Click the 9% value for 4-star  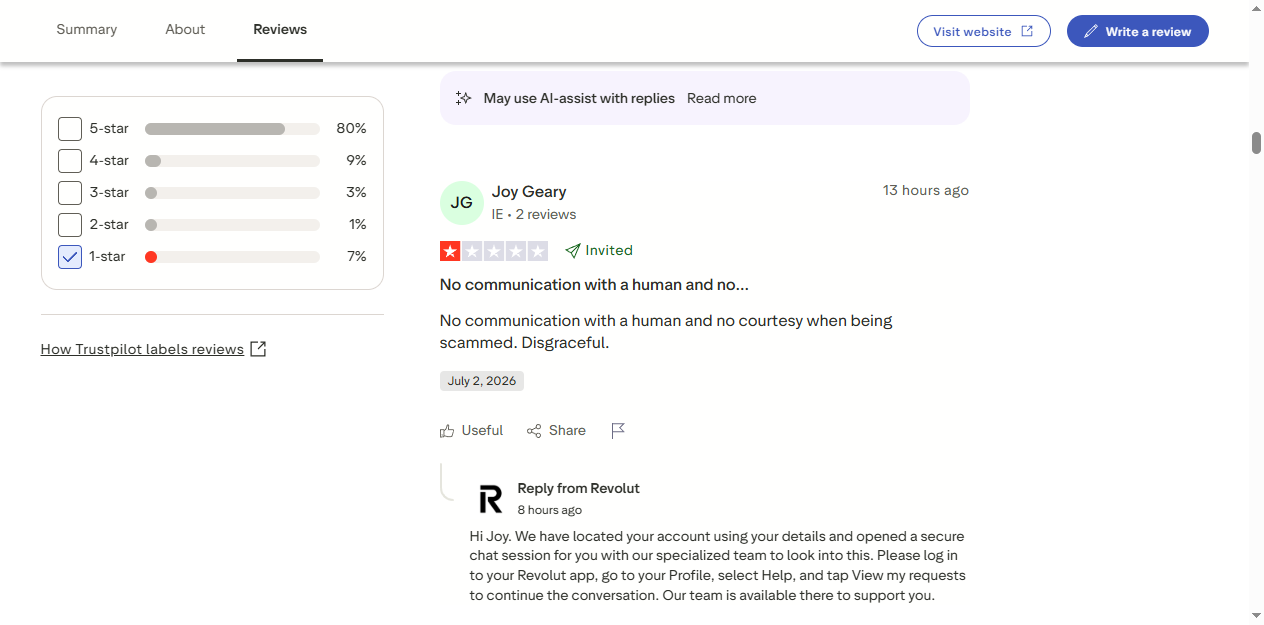click(x=356, y=161)
